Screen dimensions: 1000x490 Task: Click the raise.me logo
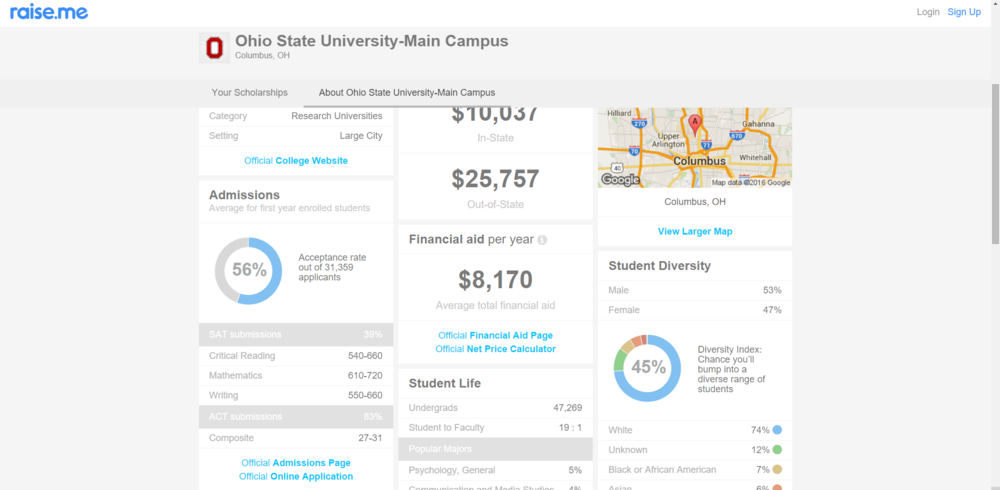click(49, 11)
